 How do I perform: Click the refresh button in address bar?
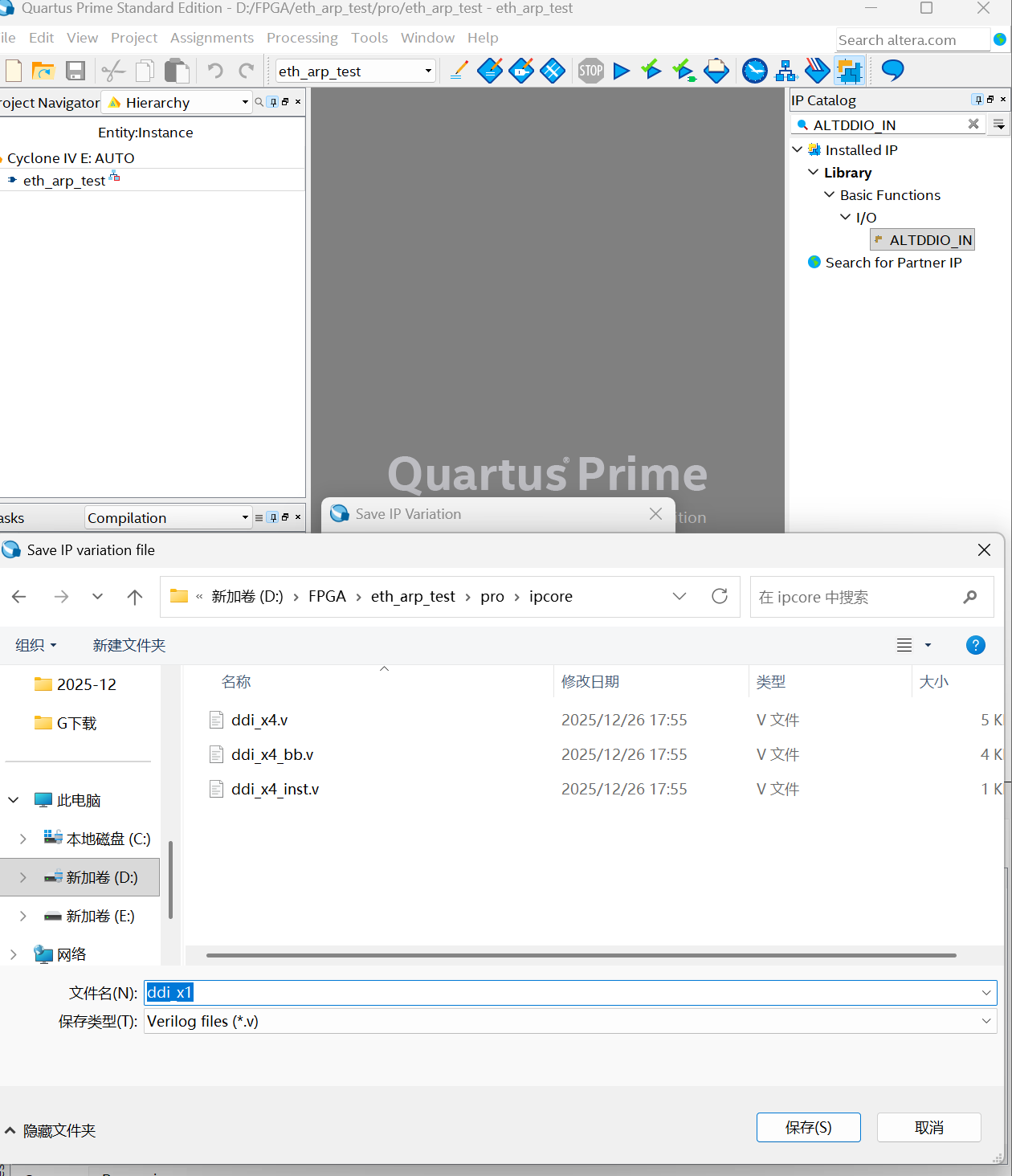pyautogui.click(x=720, y=596)
